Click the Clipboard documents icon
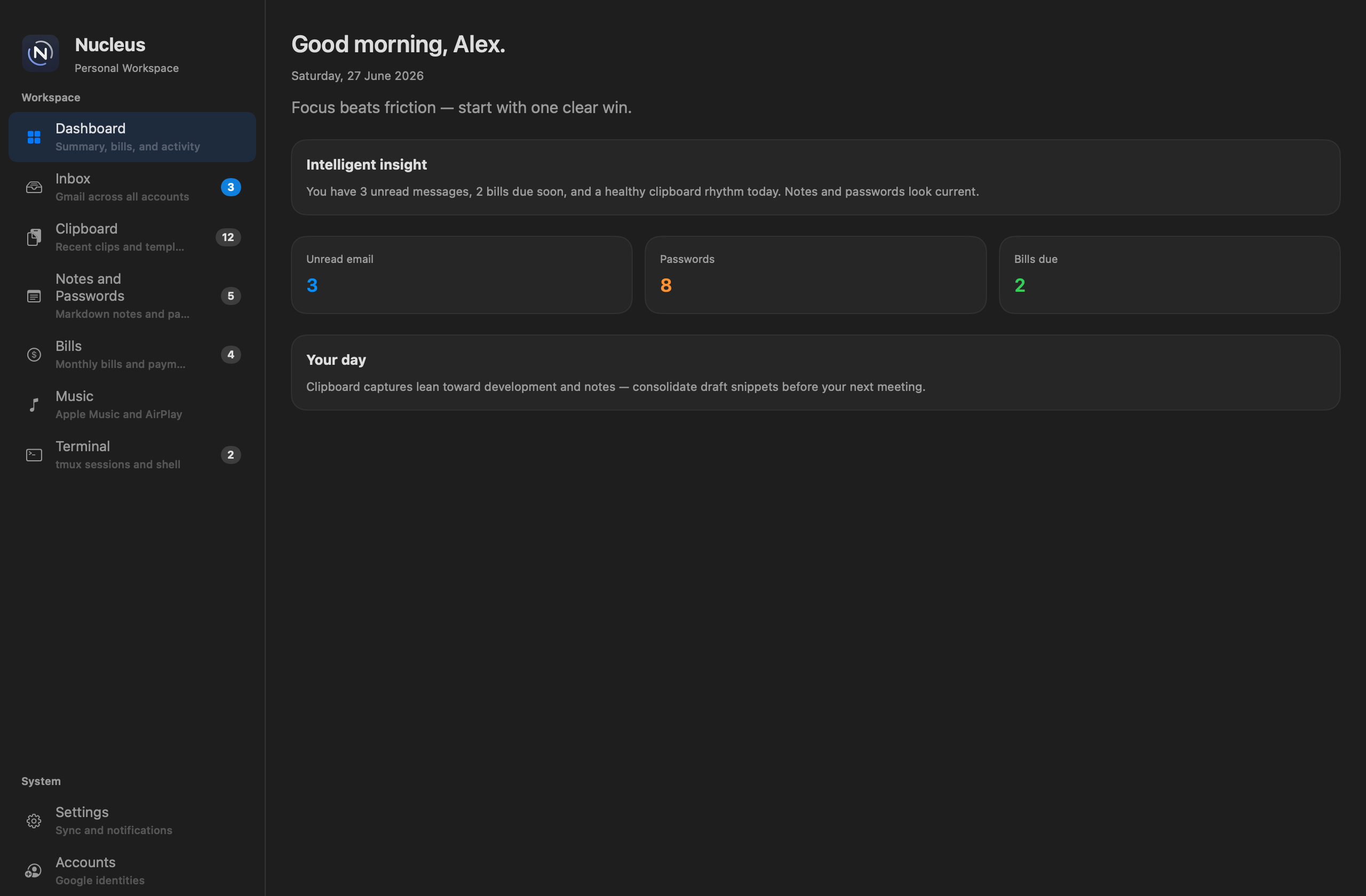1366x896 pixels. point(34,237)
